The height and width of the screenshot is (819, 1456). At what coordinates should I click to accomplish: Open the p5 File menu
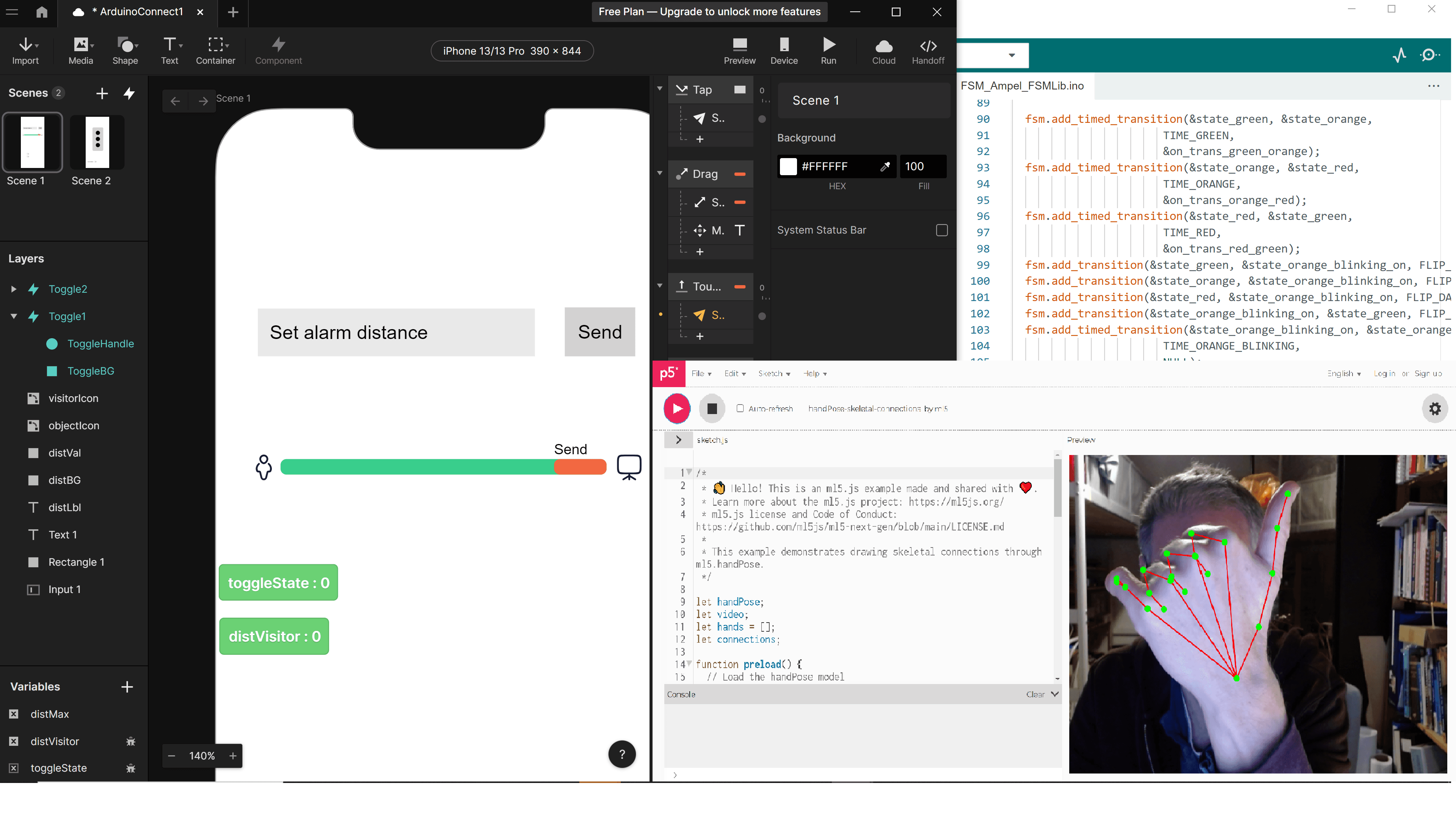[x=701, y=373]
